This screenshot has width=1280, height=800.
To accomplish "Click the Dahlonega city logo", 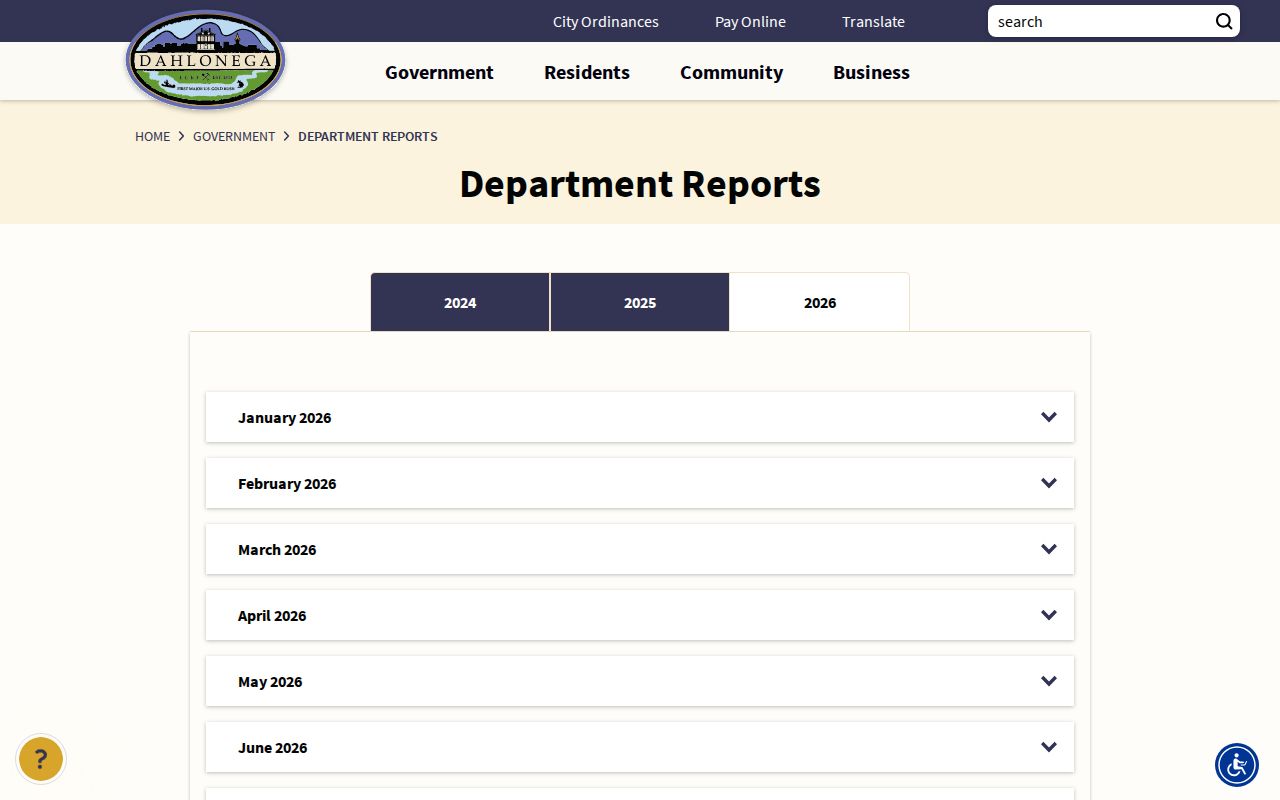I will (x=206, y=60).
